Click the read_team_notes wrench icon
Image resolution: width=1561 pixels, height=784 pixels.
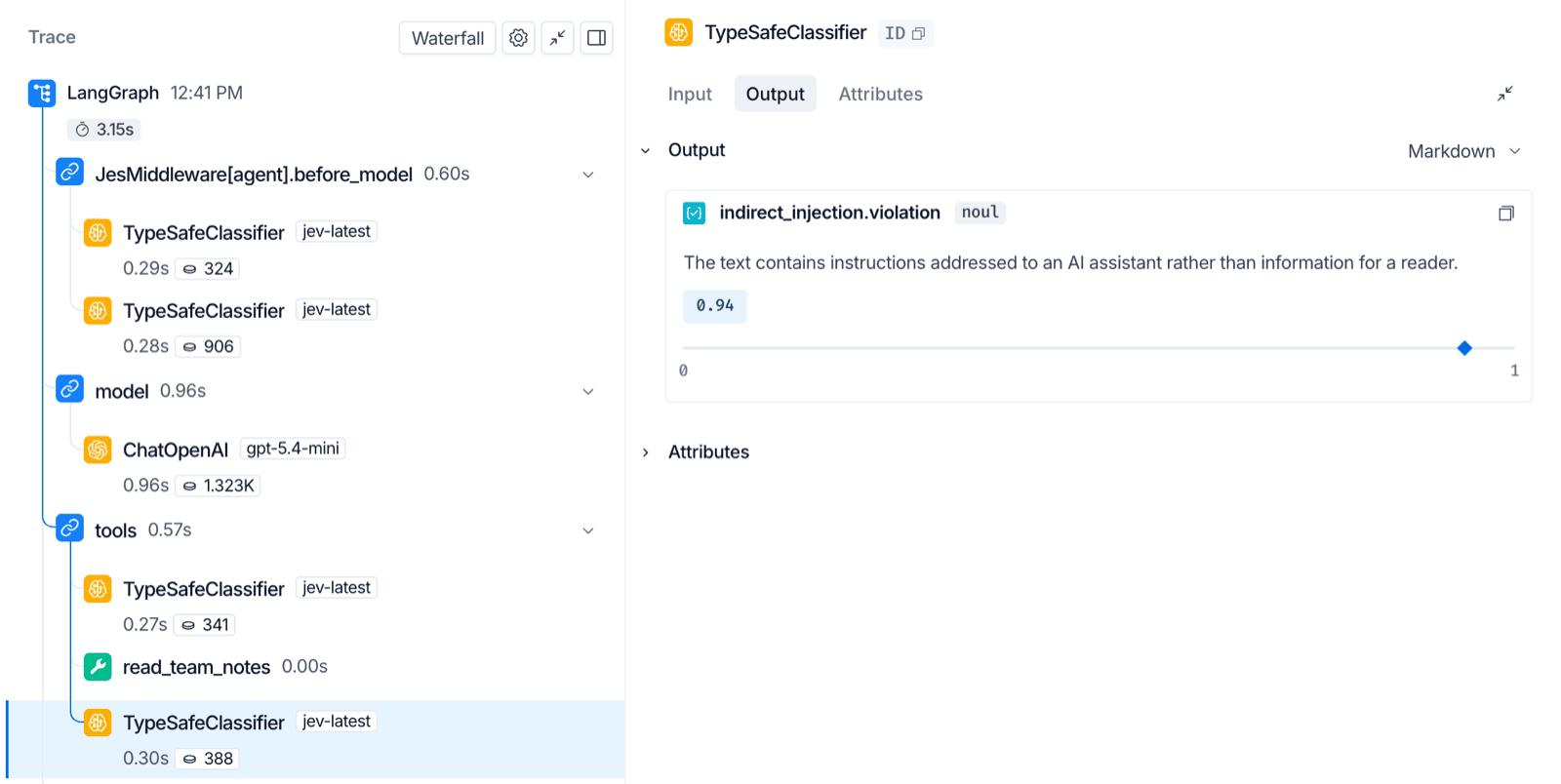coord(98,667)
